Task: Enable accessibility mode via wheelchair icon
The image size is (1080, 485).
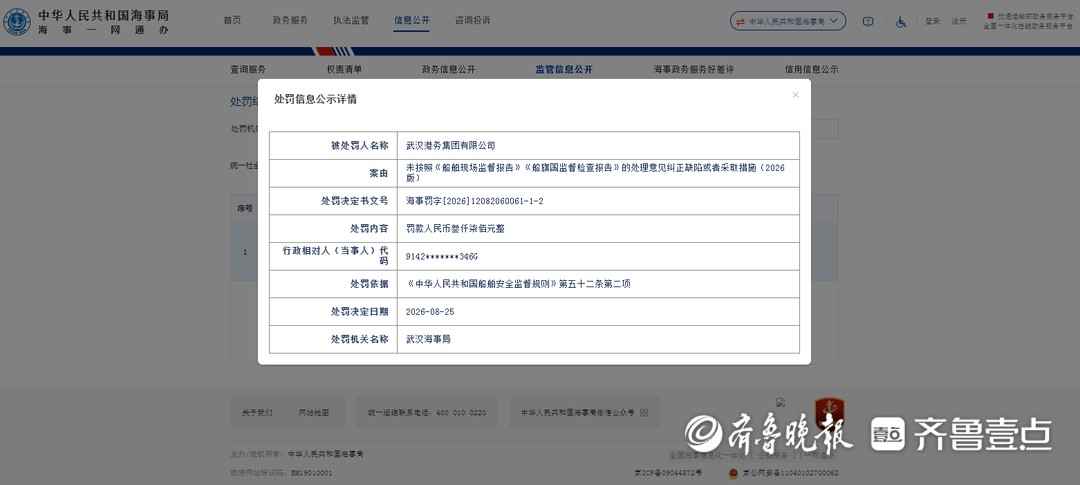Action: coord(901,21)
